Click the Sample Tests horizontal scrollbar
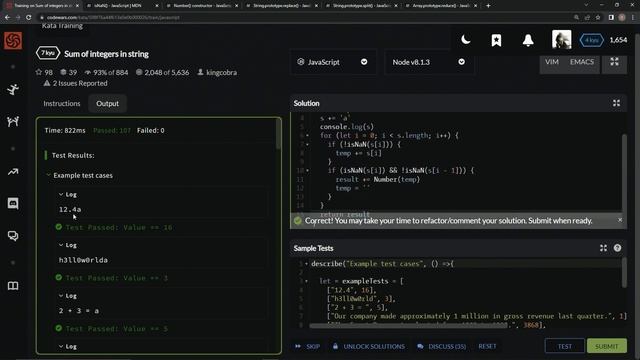Image resolution: width=640 pixels, height=360 pixels. tap(408, 325)
